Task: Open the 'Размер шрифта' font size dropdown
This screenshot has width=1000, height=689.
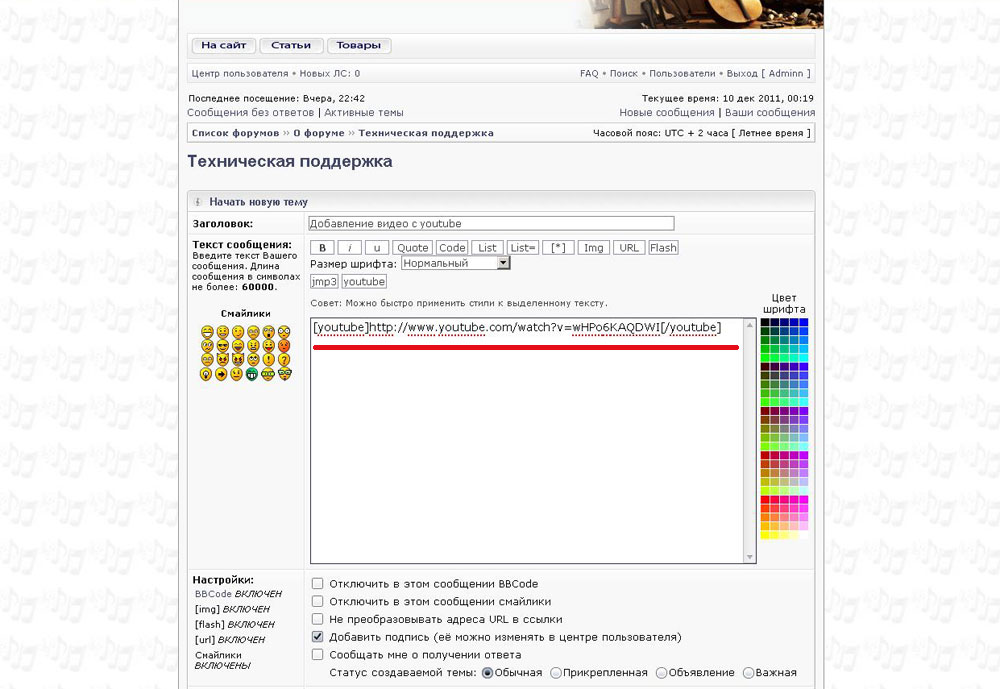Action: click(x=503, y=263)
